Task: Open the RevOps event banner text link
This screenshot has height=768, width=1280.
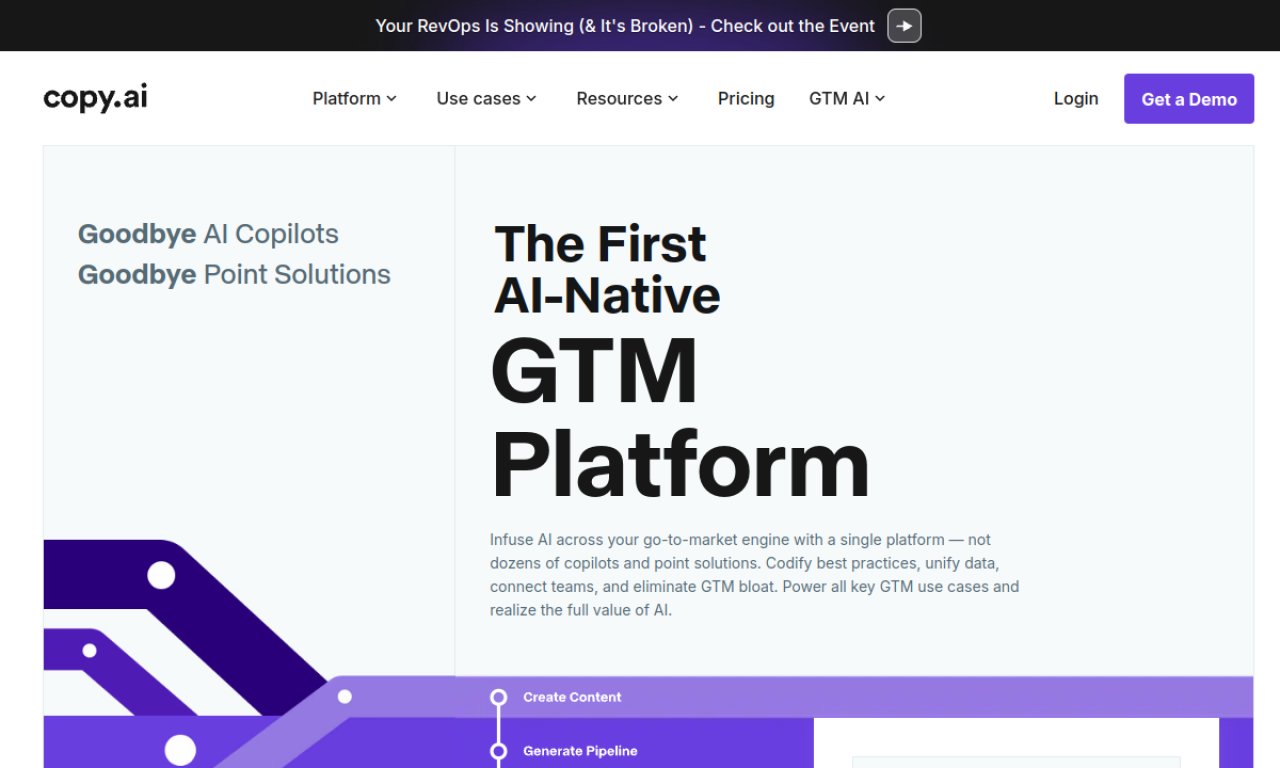Action: point(625,26)
